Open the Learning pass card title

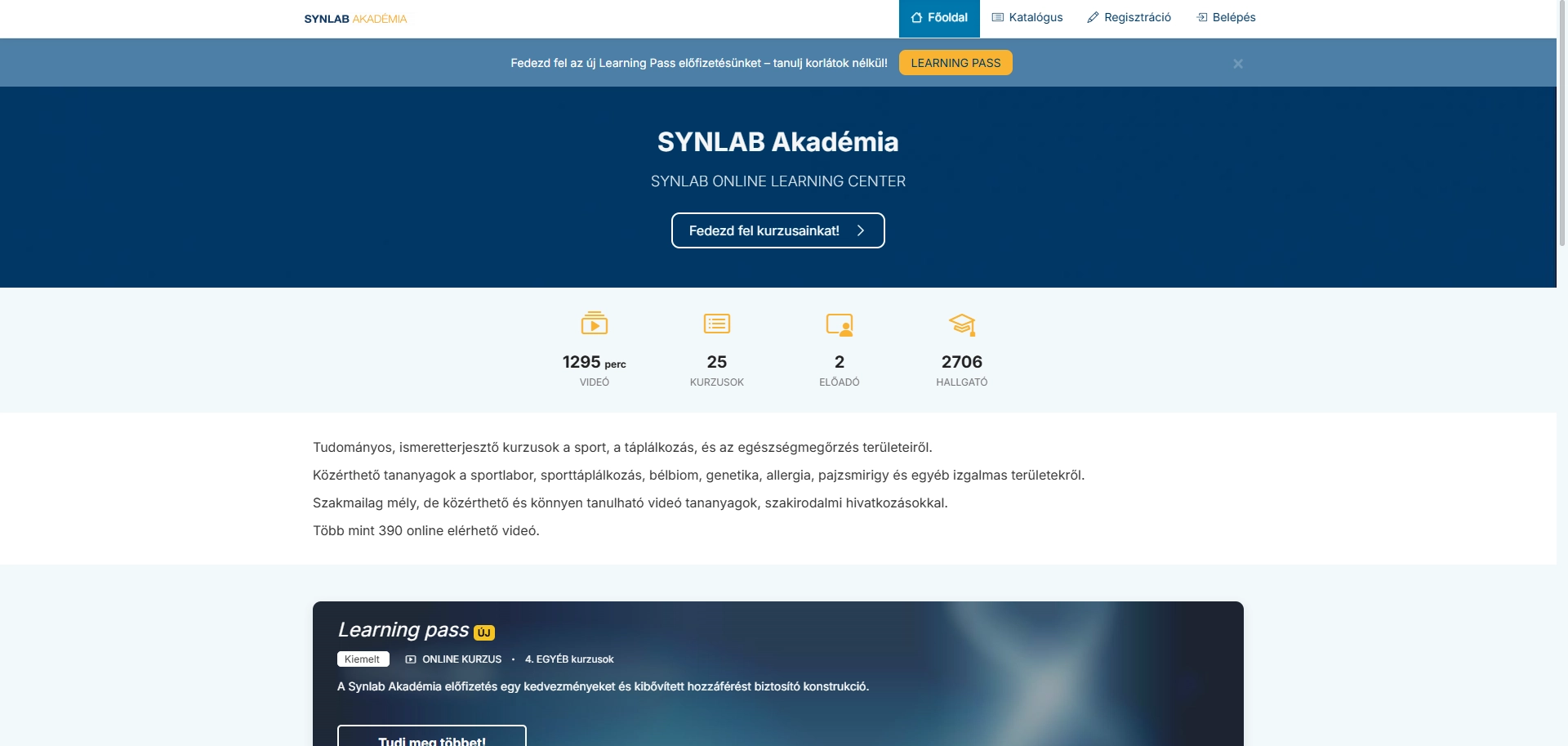click(x=403, y=630)
